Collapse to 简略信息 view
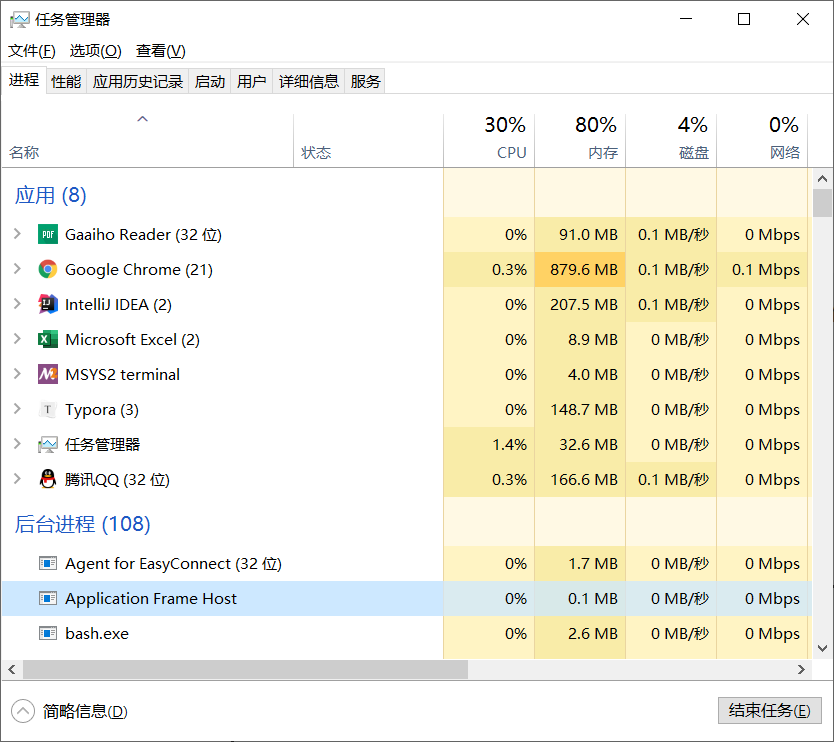This screenshot has width=834, height=742. click(x=70, y=712)
